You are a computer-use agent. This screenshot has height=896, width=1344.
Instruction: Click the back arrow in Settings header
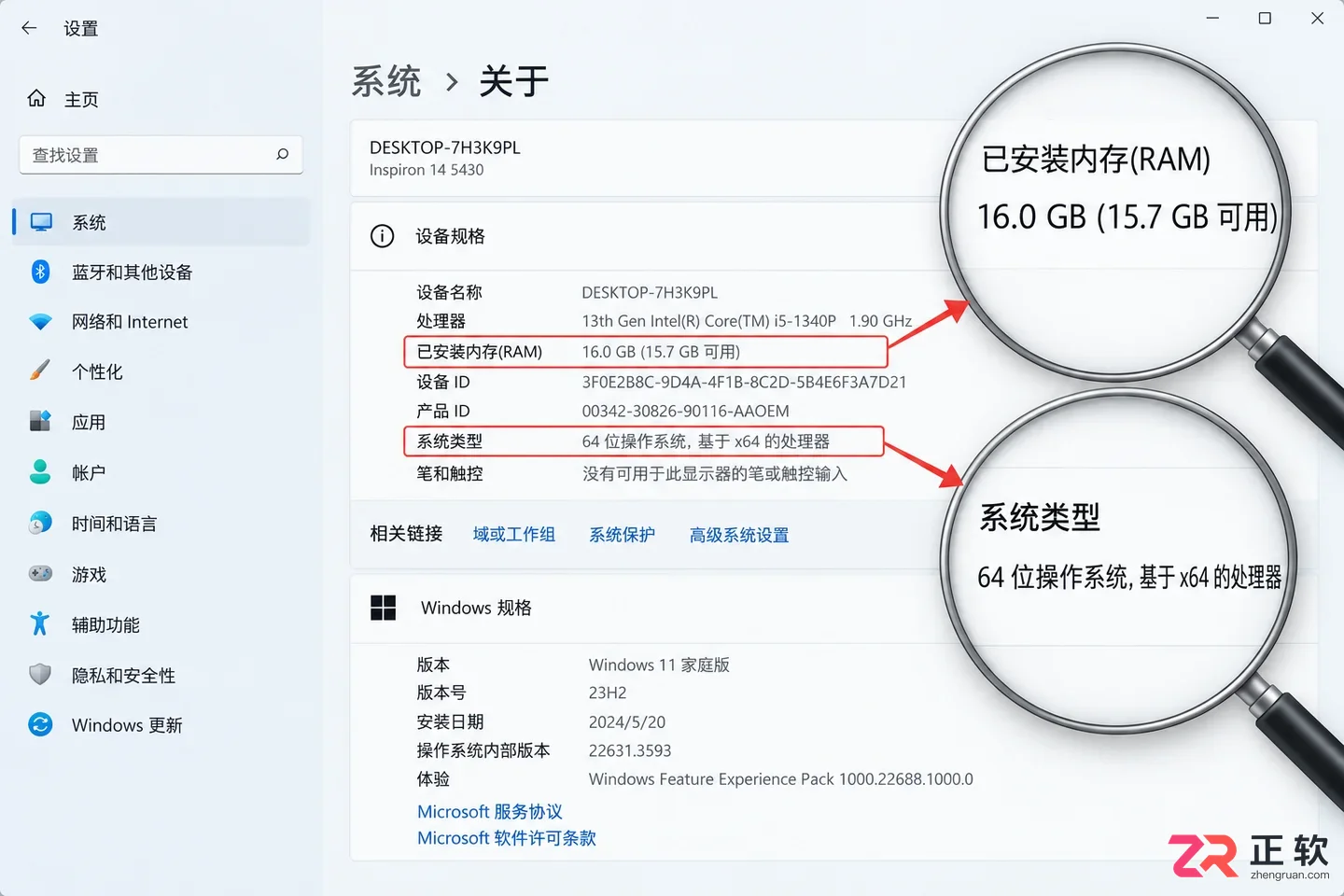pyautogui.click(x=29, y=28)
